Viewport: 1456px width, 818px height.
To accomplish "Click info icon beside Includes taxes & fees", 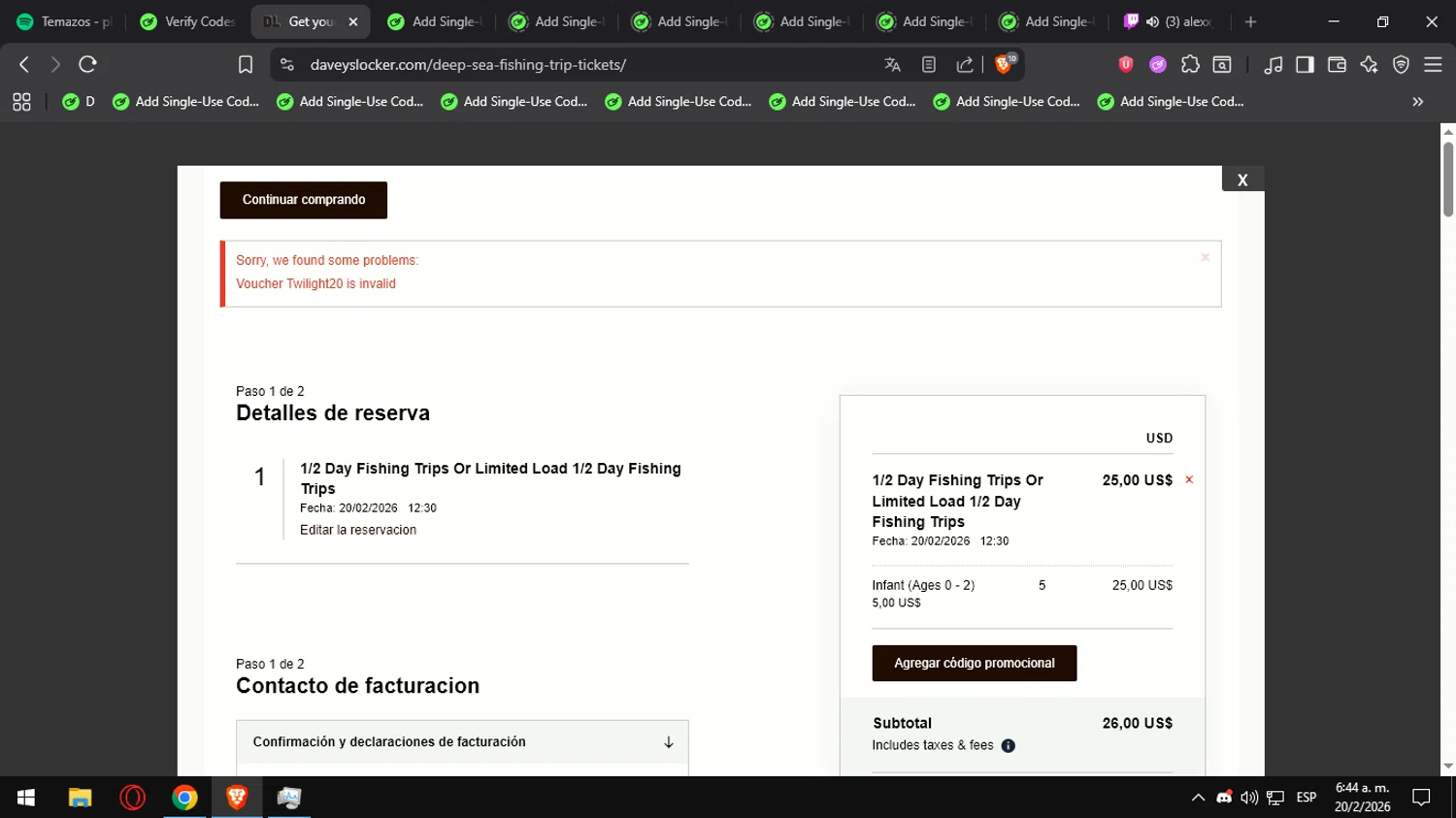I will (x=1009, y=745).
